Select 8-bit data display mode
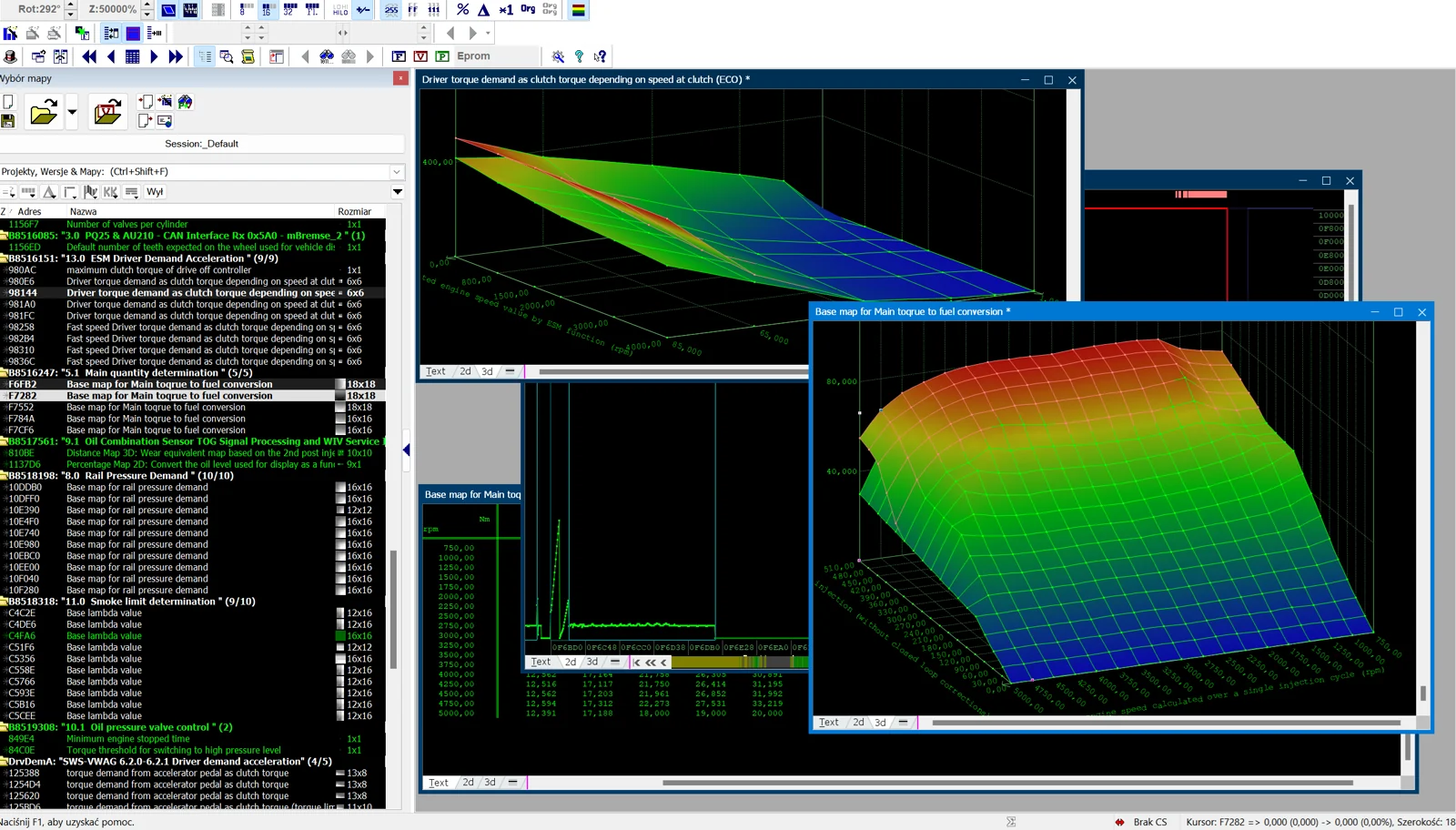1456x830 pixels. click(x=246, y=10)
